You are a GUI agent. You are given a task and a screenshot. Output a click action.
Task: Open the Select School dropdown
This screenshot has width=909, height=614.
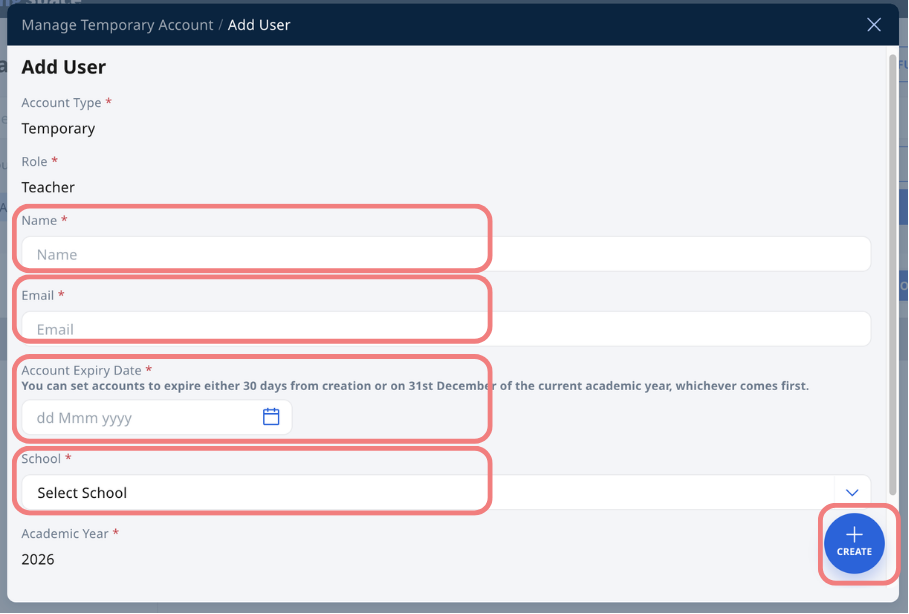click(446, 492)
